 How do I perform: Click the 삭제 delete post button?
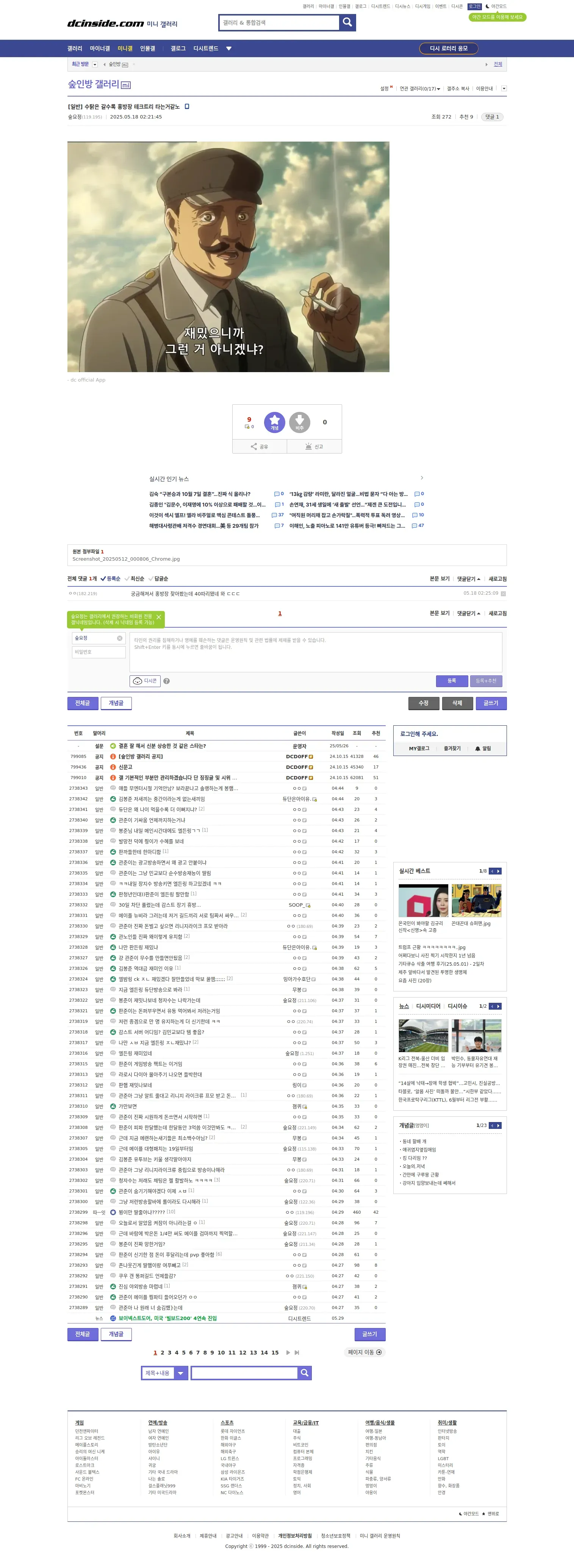pos(457,703)
